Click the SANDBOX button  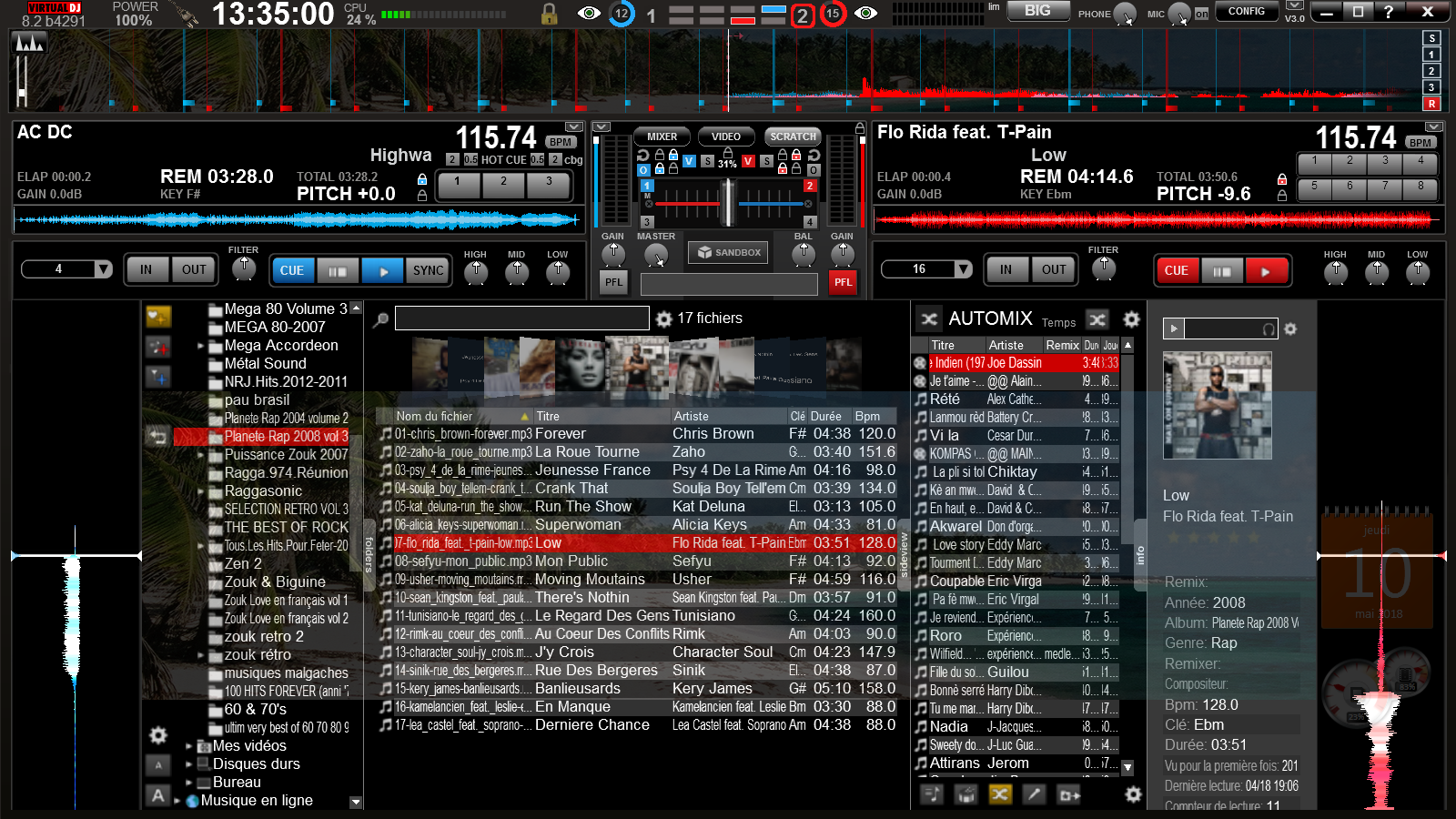[728, 252]
